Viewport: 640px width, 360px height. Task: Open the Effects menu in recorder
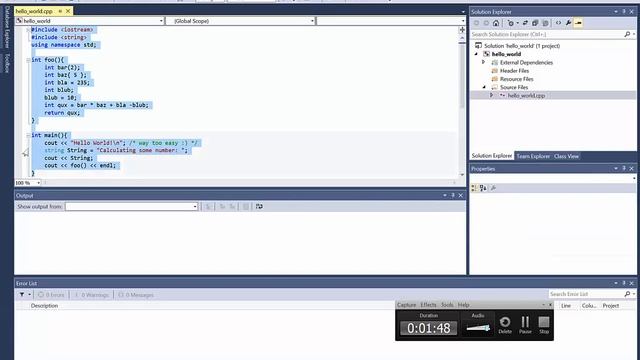point(428,305)
